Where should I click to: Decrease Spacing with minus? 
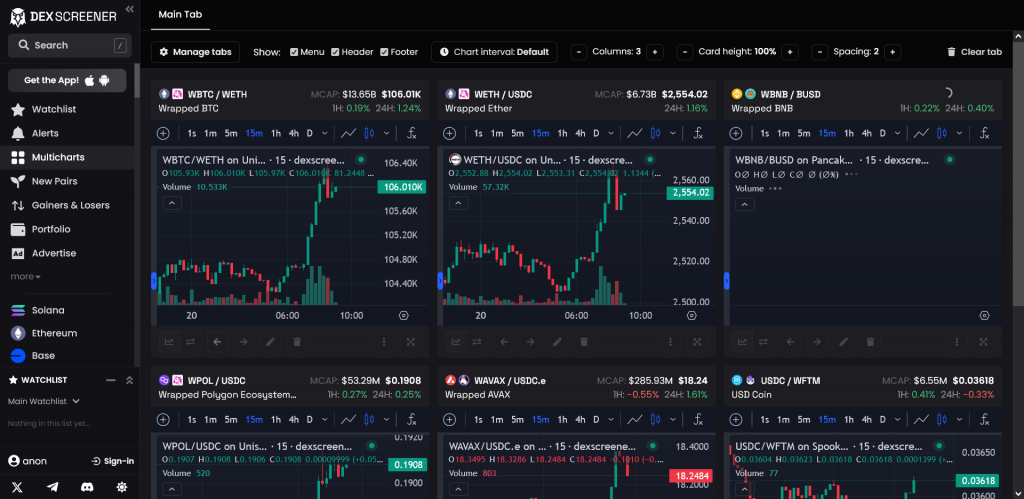[820, 52]
